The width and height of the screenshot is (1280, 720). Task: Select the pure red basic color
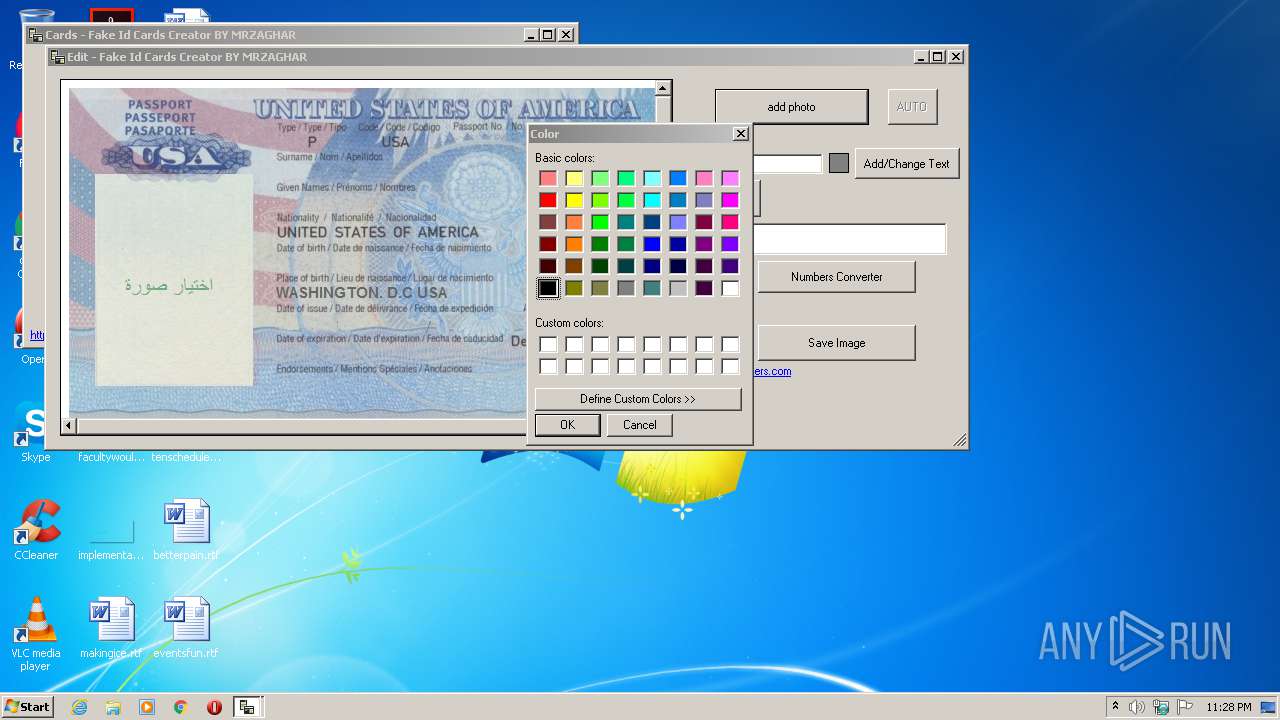[x=548, y=200]
